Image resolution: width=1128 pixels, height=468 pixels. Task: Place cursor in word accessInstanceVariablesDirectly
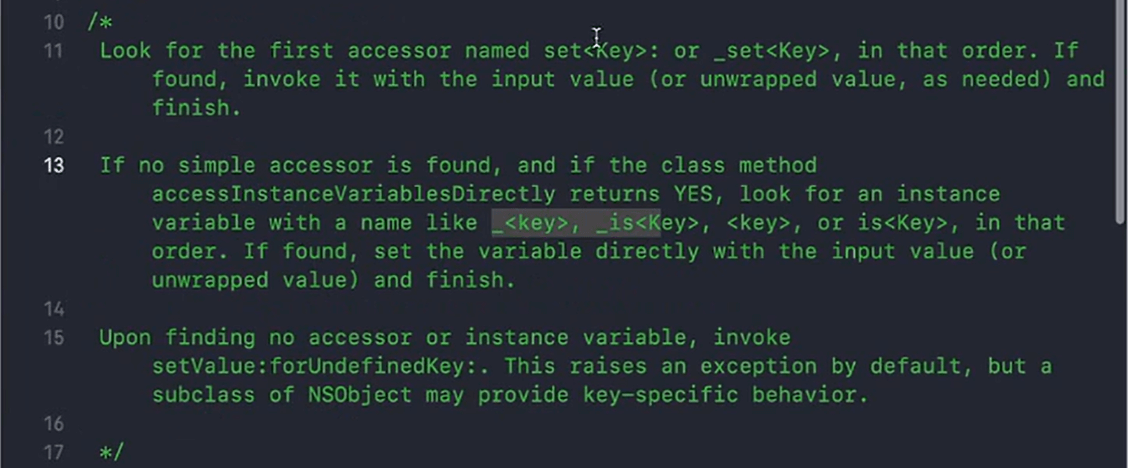click(x=353, y=194)
